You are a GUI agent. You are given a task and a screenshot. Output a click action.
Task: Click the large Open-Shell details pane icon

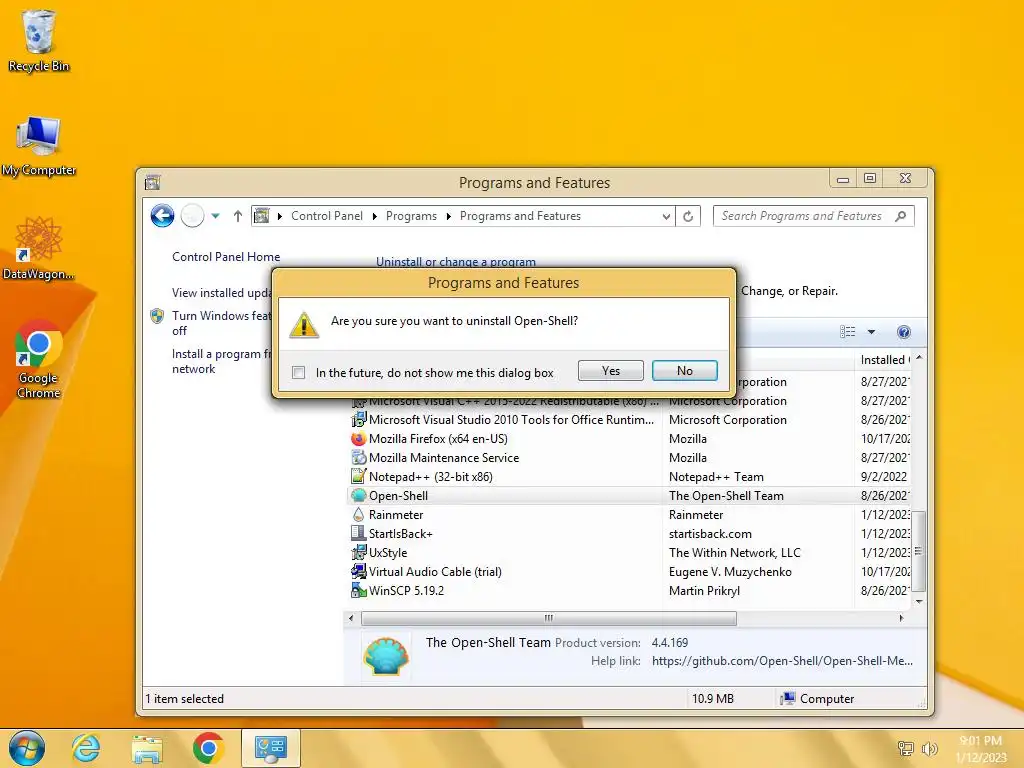click(x=387, y=656)
